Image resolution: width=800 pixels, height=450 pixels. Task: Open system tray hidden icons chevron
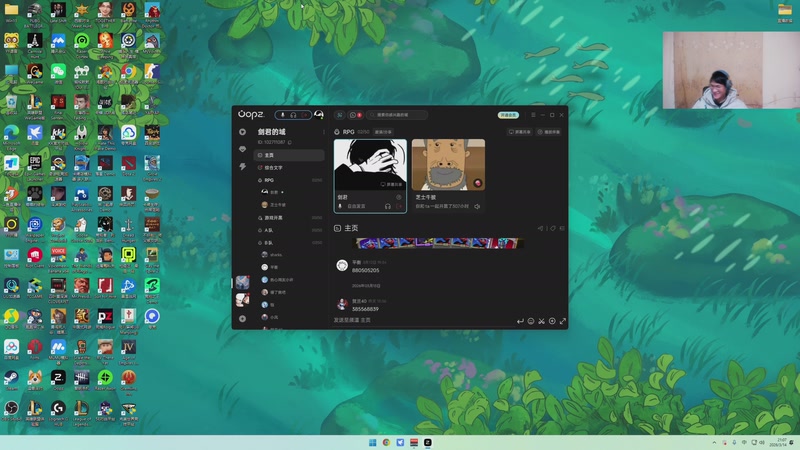pyautogui.click(x=714, y=442)
